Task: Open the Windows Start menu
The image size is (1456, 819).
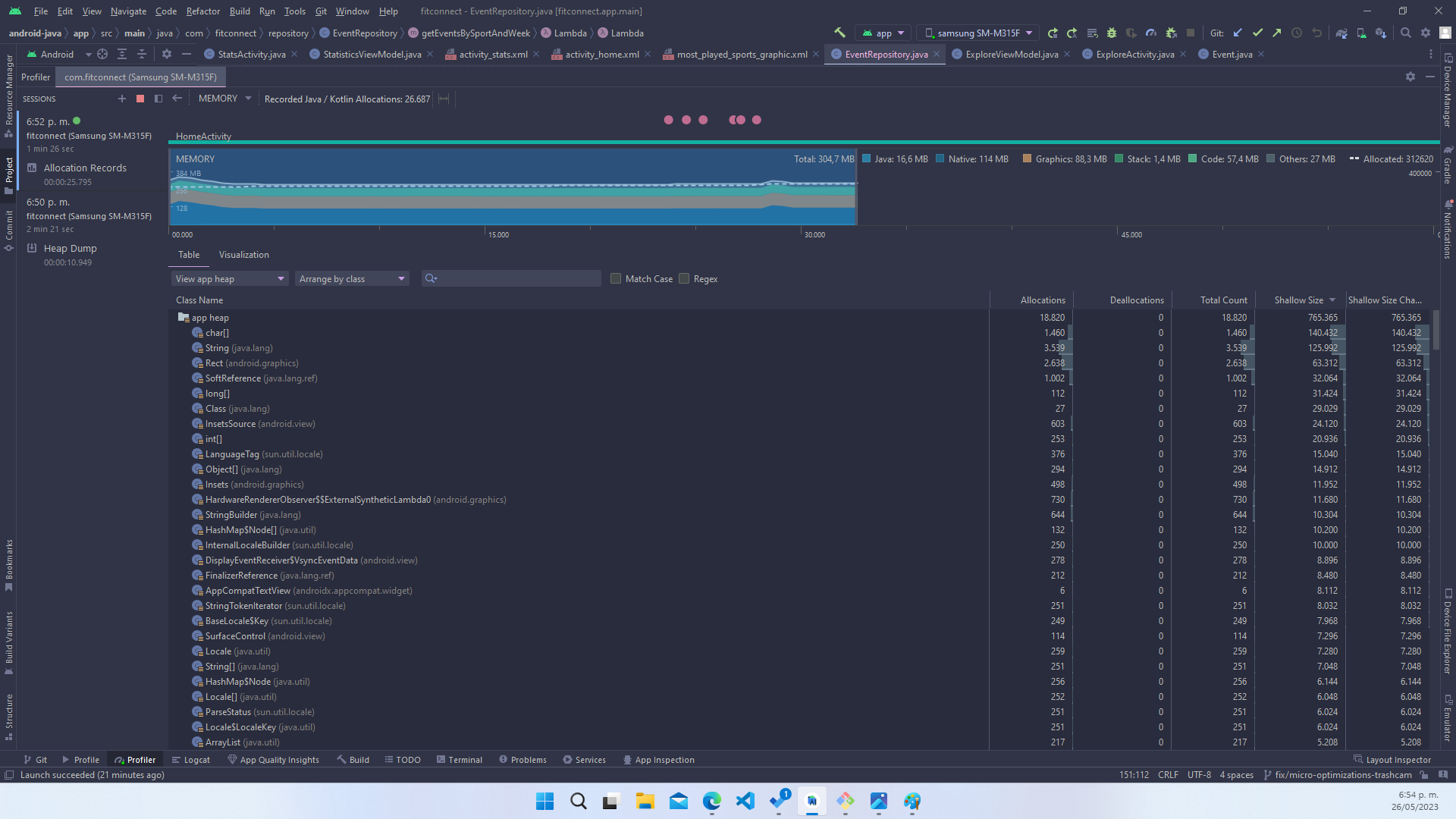Action: [x=545, y=801]
